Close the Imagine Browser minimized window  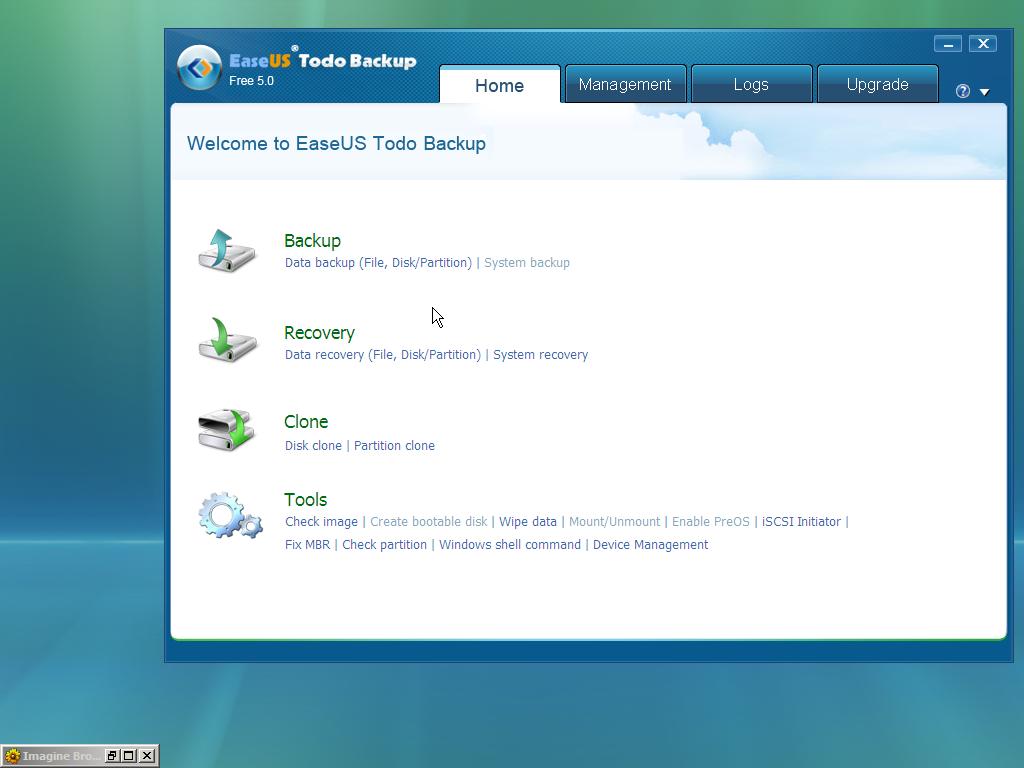(148, 756)
